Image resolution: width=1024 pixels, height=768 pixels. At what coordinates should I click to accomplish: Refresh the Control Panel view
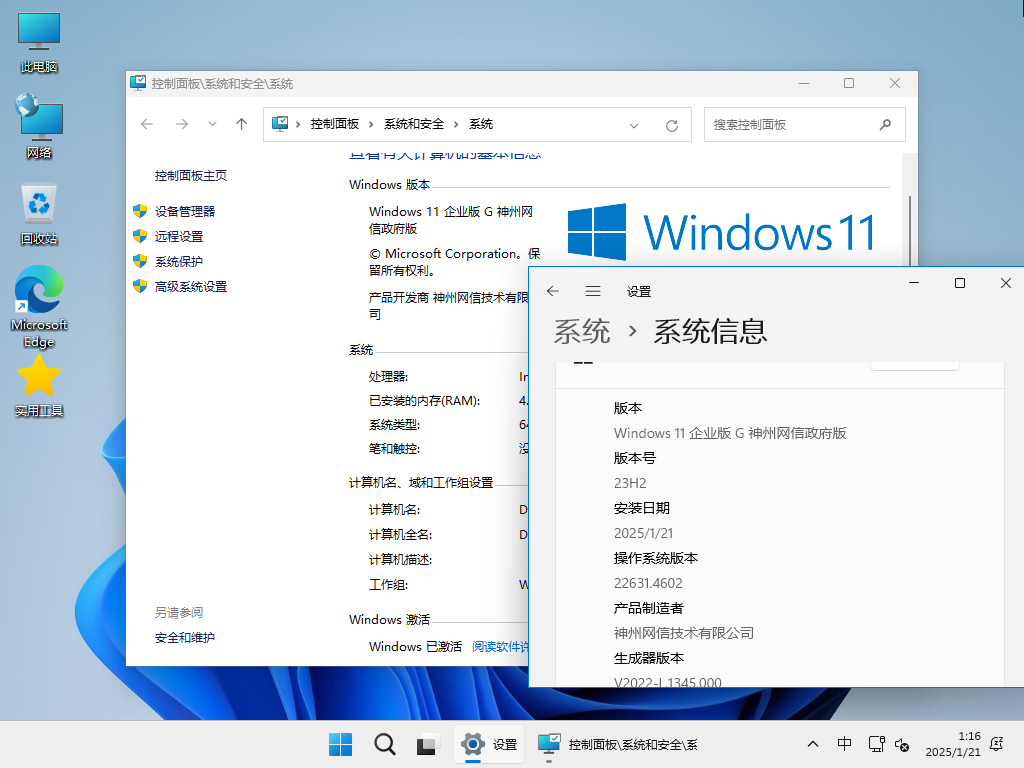coord(671,125)
